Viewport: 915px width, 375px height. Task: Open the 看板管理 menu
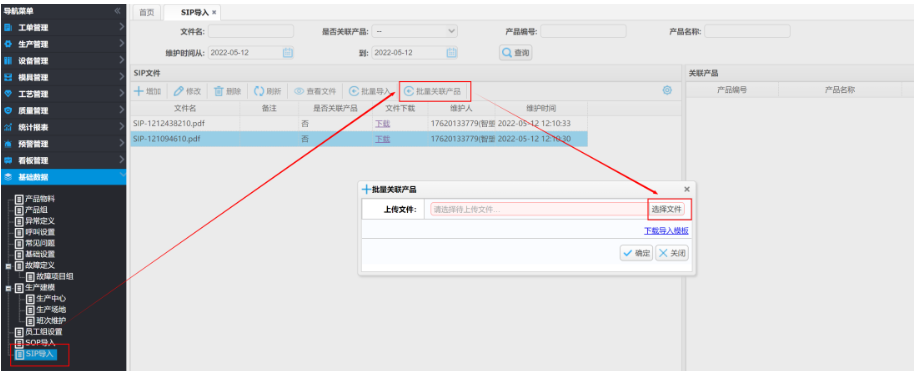[63, 160]
